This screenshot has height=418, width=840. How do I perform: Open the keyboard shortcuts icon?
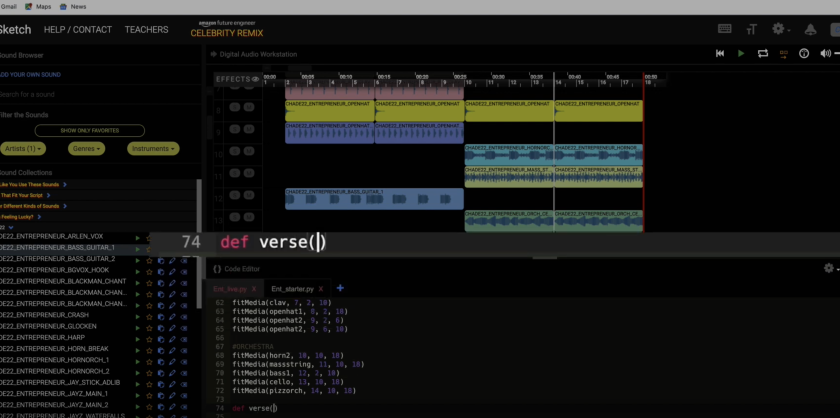tap(725, 29)
